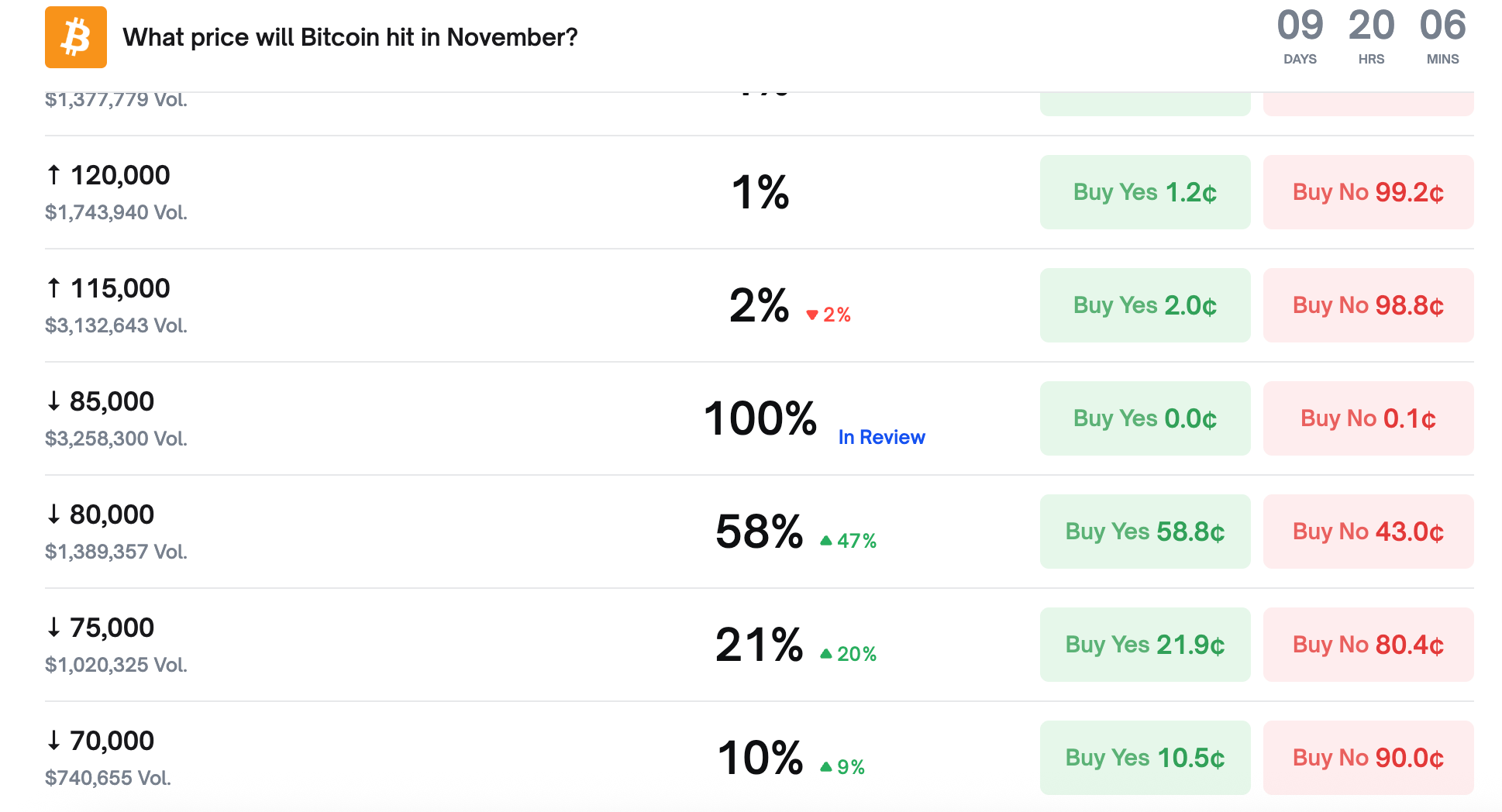Choose Buy No 98.8¢ for 115,000
The image size is (1502, 812).
tap(1368, 305)
